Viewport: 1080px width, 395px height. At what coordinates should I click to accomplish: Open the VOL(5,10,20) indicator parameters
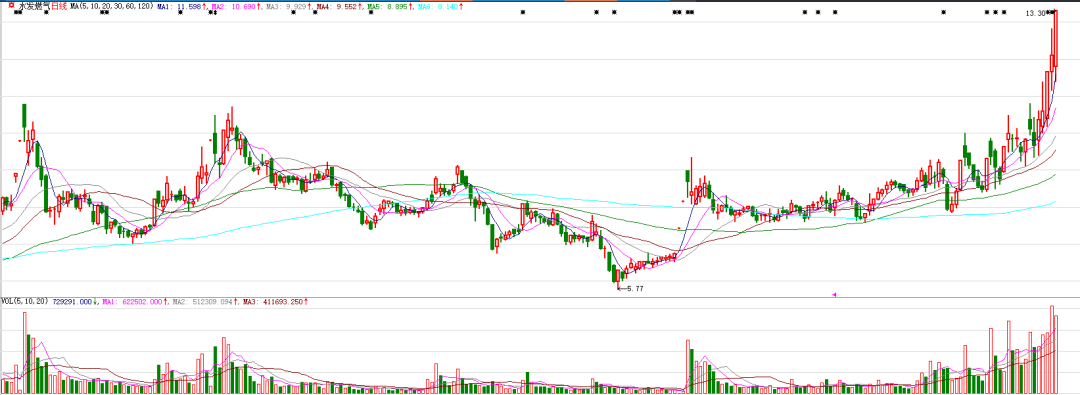[25, 302]
